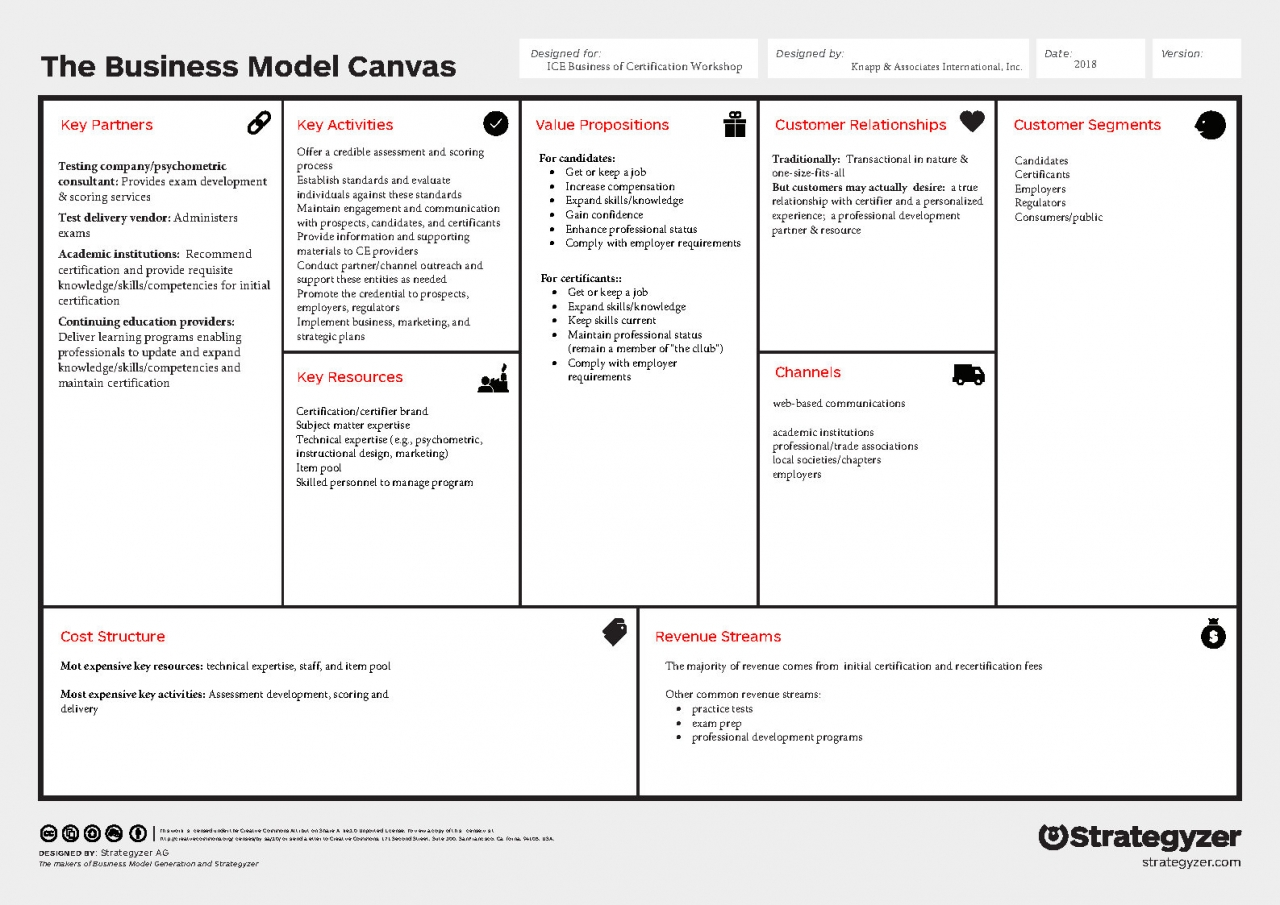Open the strategyzer.com link
Screen dimensions: 1280x905
coord(1191,862)
